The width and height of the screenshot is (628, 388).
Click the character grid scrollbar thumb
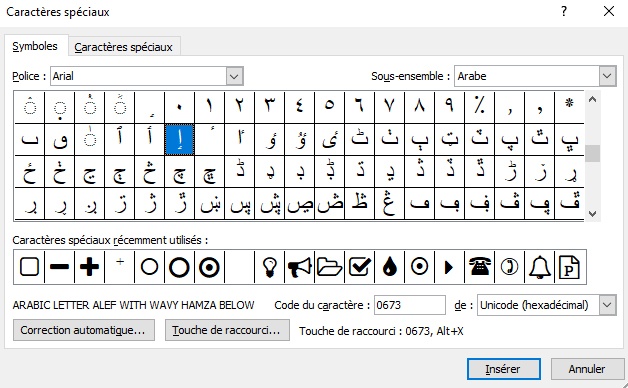[x=593, y=153]
